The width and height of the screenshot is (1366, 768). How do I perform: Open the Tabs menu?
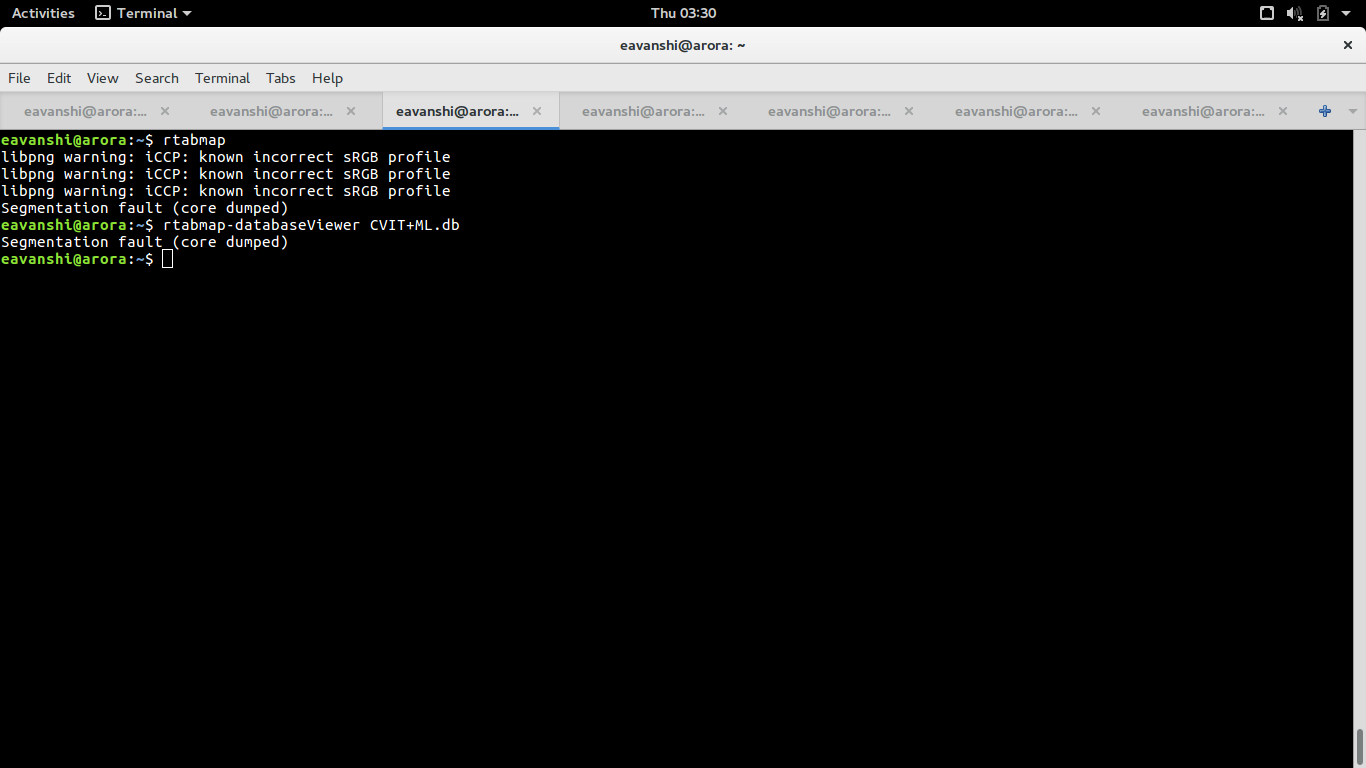pyautogui.click(x=280, y=78)
